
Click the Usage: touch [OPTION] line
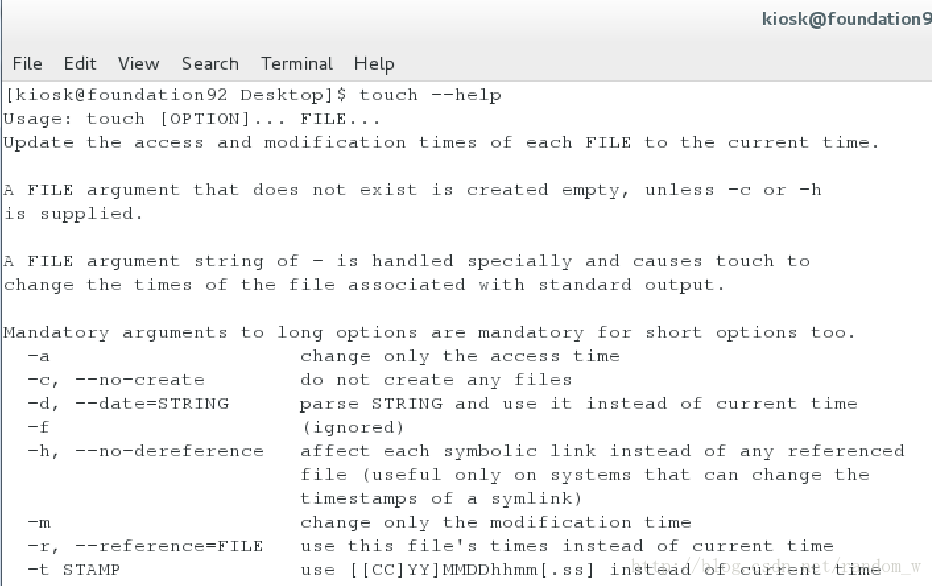pos(192,119)
